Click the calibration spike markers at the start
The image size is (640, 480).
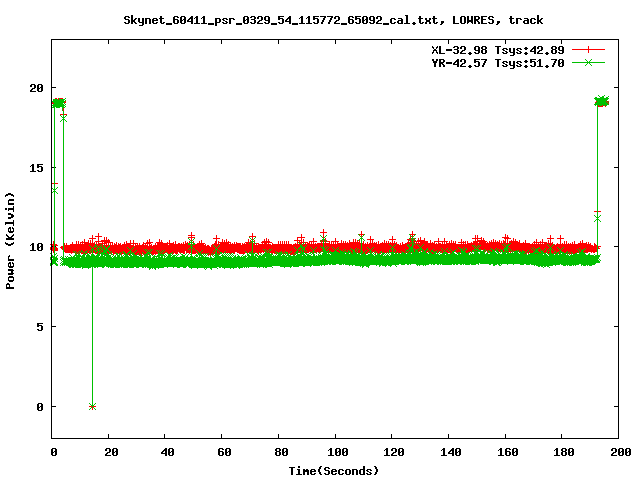click(x=58, y=103)
